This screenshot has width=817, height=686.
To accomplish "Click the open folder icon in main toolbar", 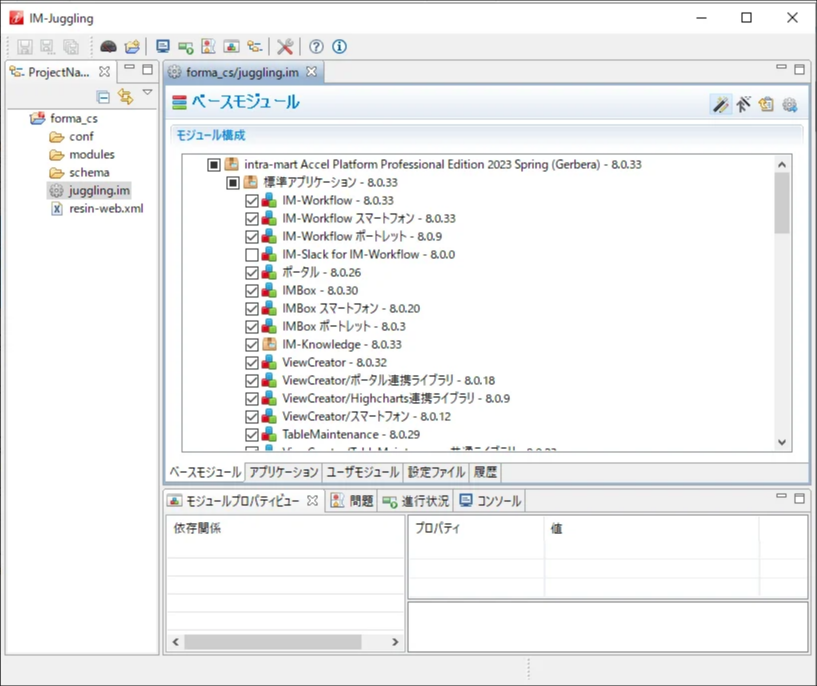I will 131,46.
